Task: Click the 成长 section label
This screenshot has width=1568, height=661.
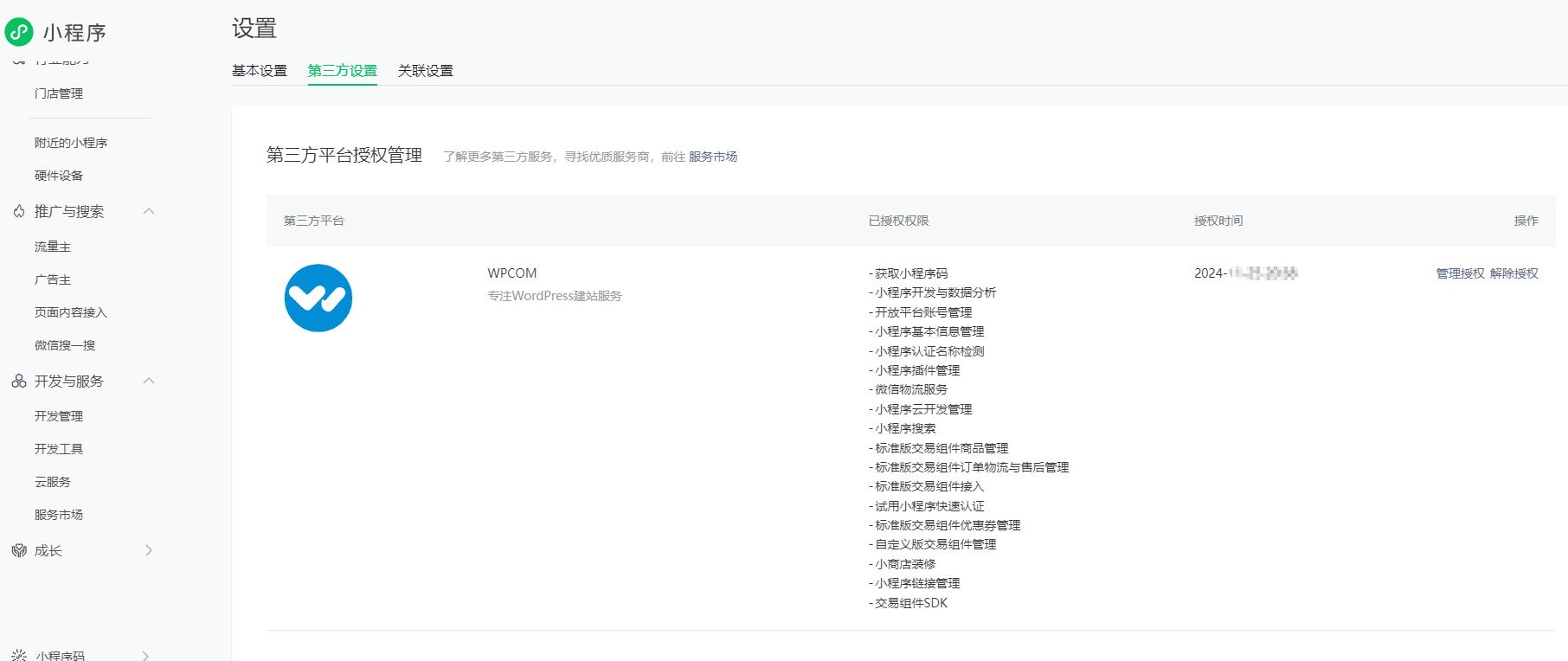Action: coord(48,550)
